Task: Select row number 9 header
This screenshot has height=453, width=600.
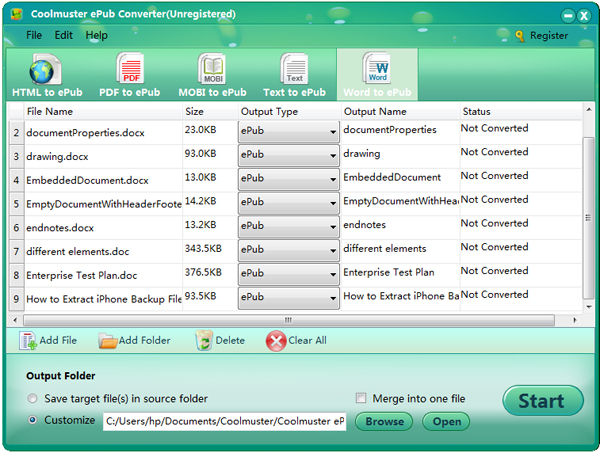Action: point(16,299)
